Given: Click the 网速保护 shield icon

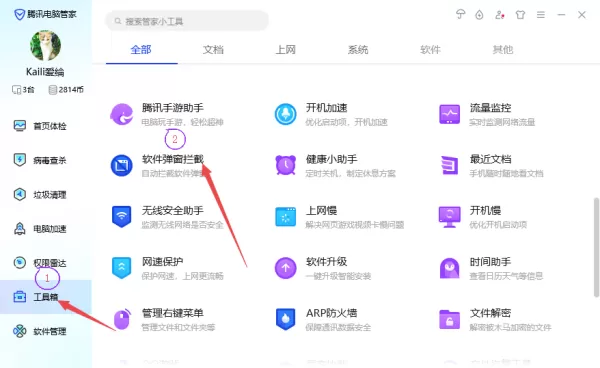Looking at the screenshot, I should tap(122, 268).
